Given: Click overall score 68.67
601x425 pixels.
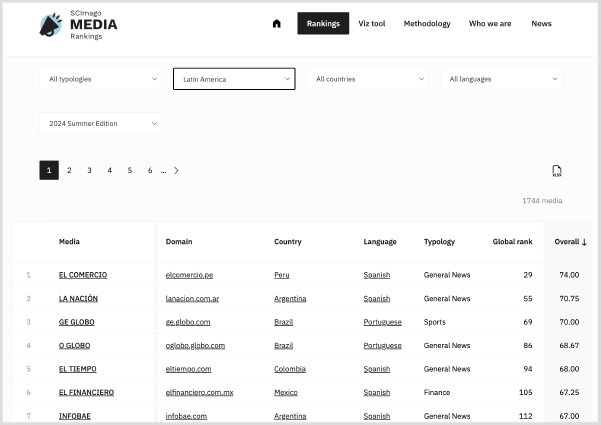Looking at the screenshot, I should [x=569, y=345].
